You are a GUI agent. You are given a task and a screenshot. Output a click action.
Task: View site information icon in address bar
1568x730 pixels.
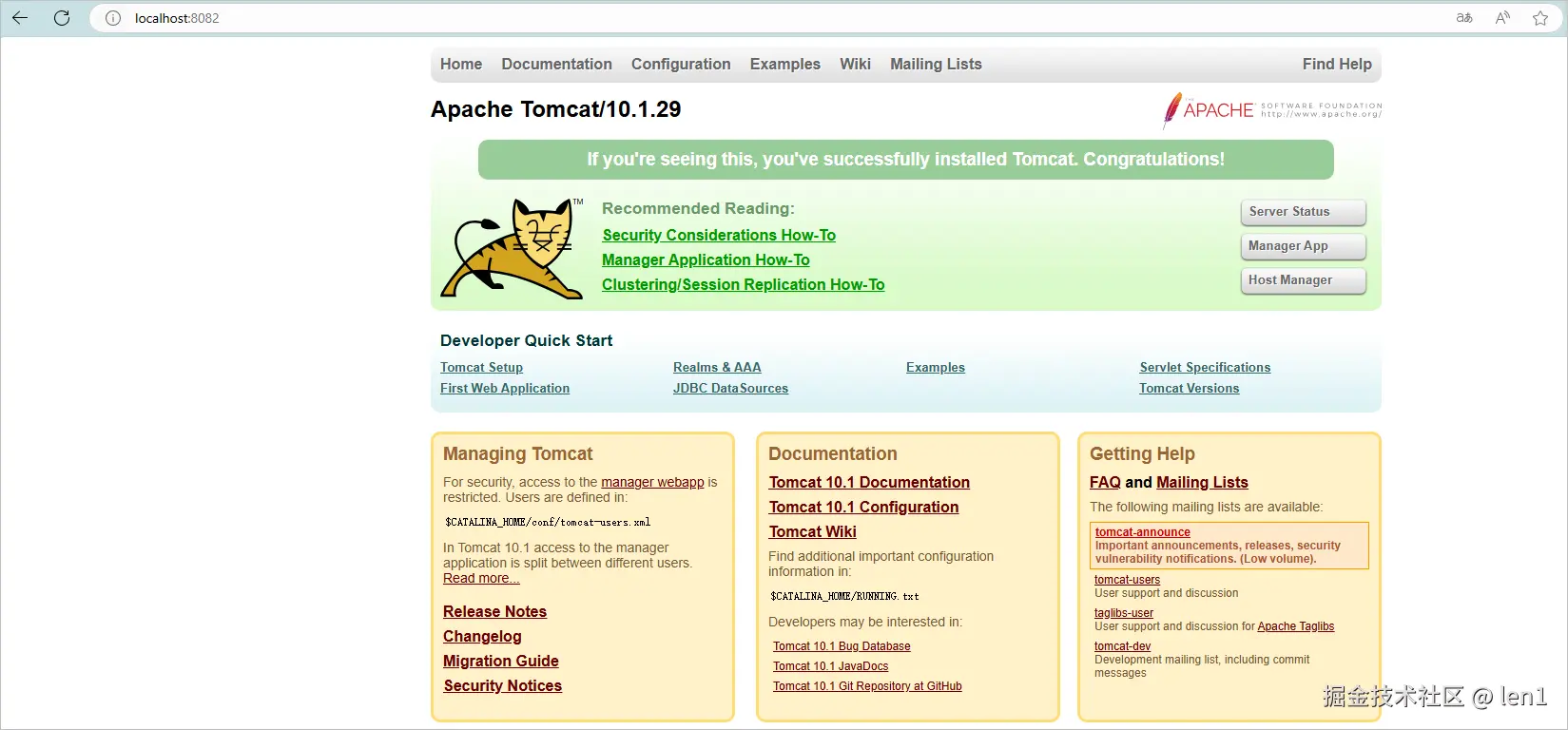pyautogui.click(x=113, y=18)
